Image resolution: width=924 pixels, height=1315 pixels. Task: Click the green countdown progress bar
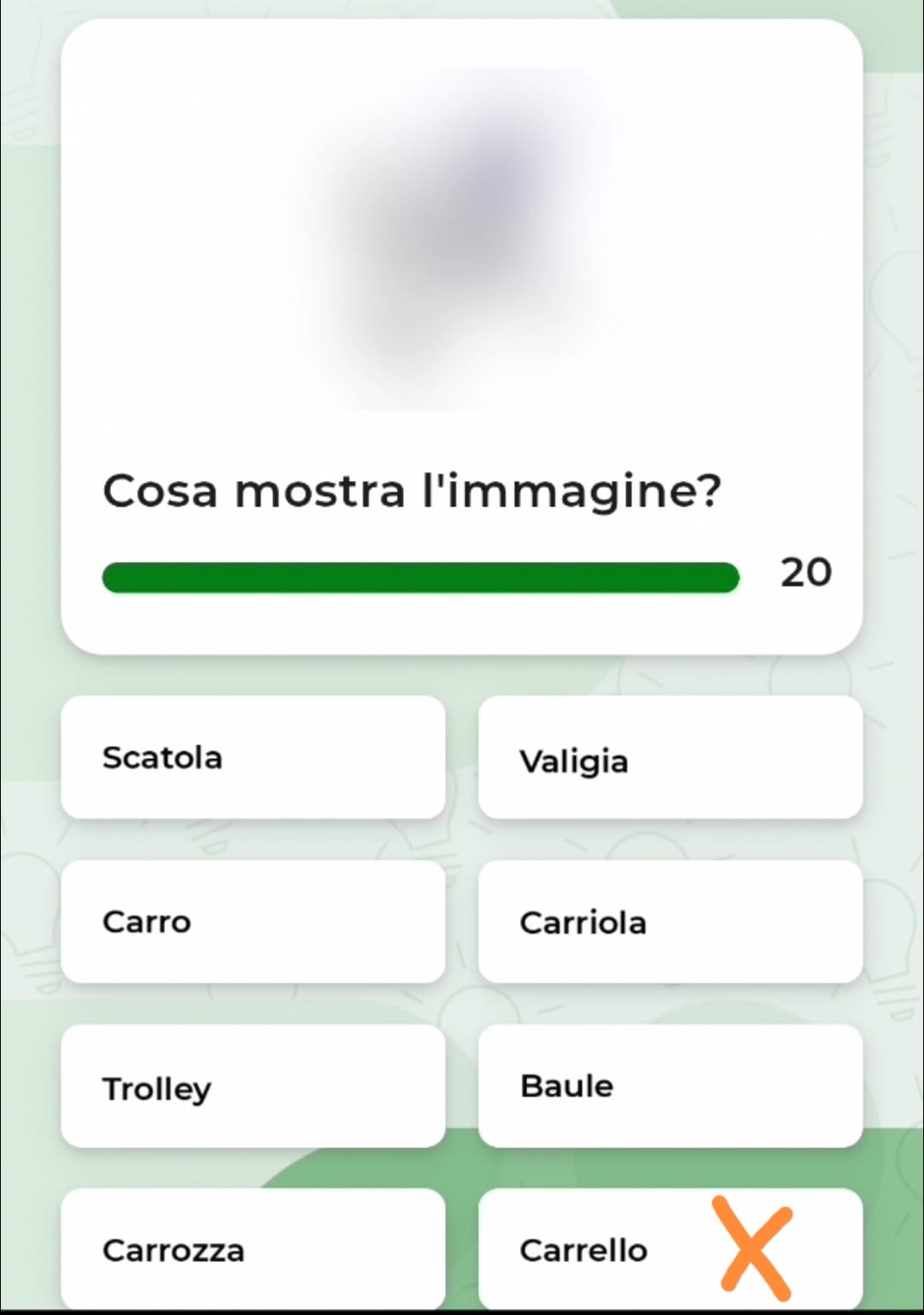point(420,578)
